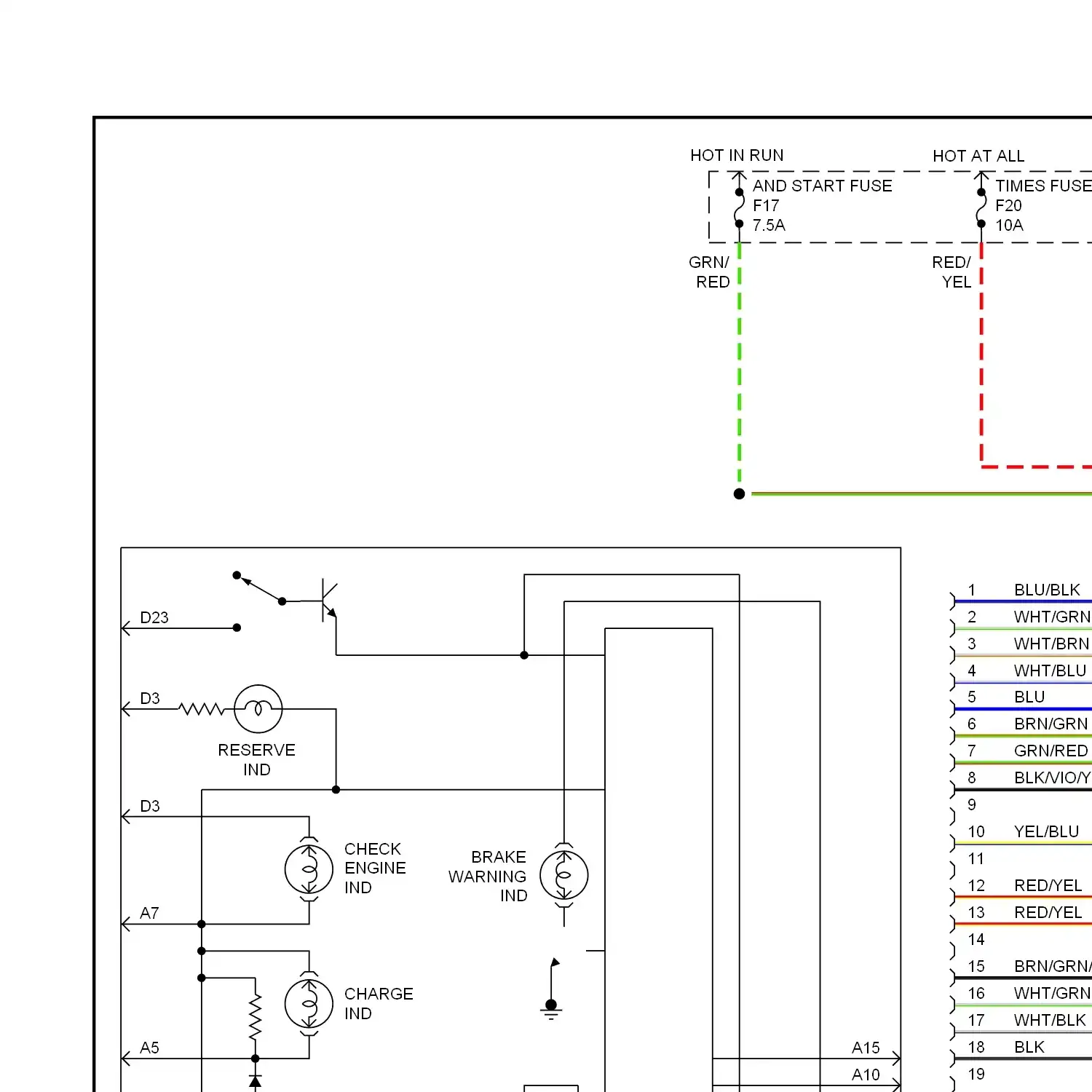Click the pin number 19

(x=976, y=1074)
